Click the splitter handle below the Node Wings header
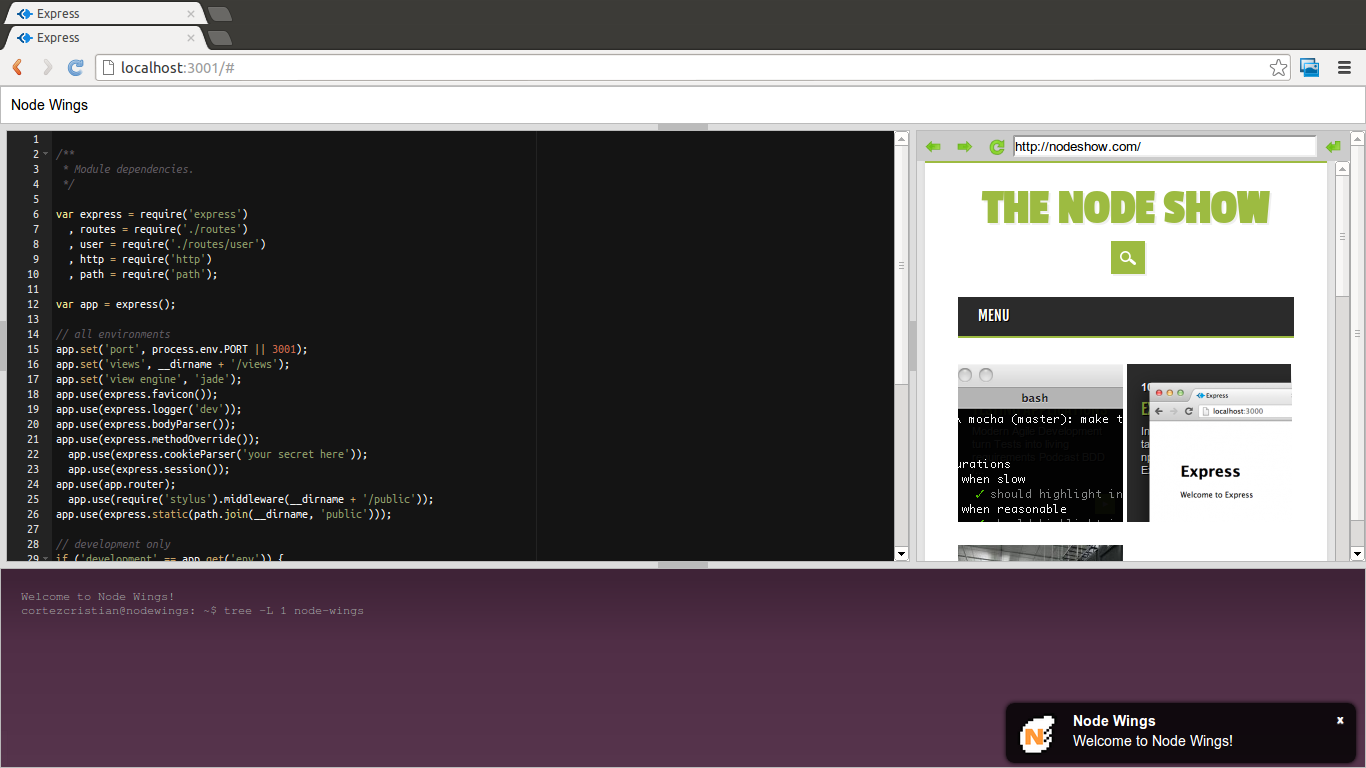This screenshot has height=768, width=1366. [x=683, y=127]
